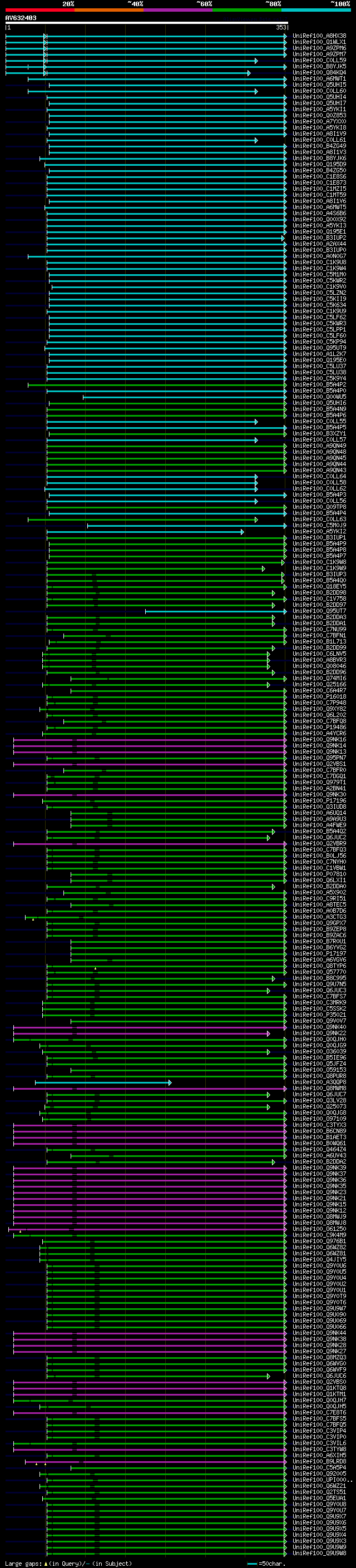356x1568 pixels.
Task: Select the UniRef100_Q8PUR8 label
Action: click(319, 1076)
